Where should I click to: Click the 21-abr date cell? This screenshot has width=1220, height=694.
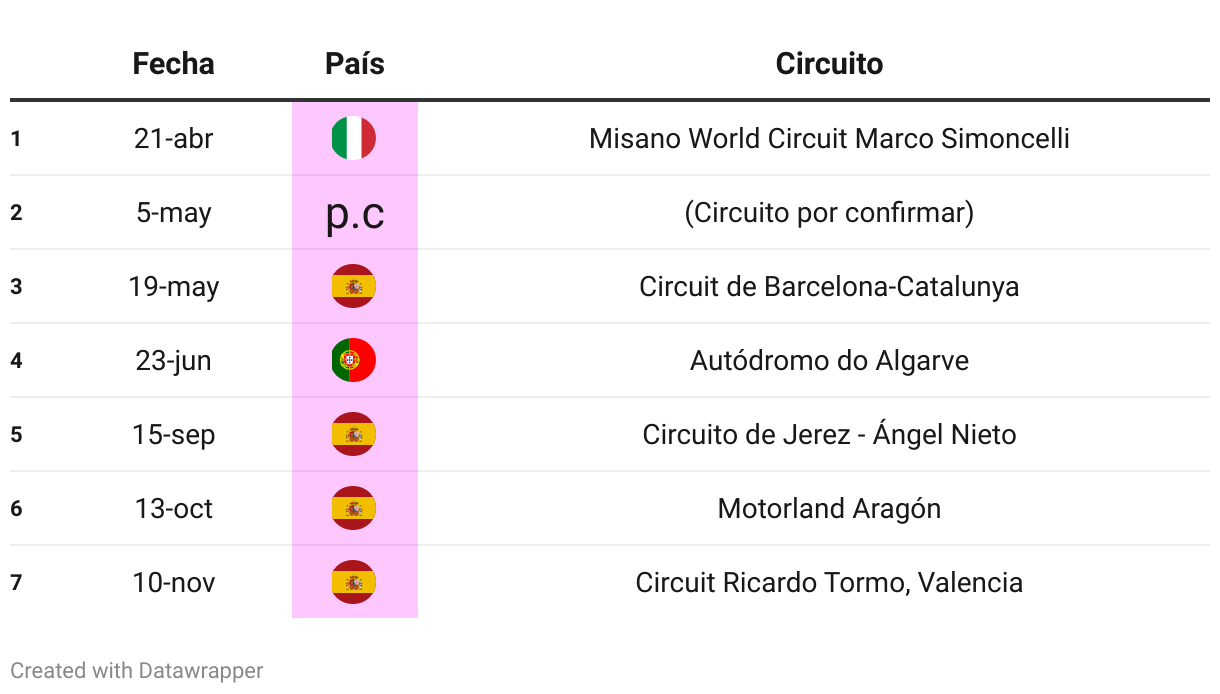pyautogui.click(x=173, y=138)
